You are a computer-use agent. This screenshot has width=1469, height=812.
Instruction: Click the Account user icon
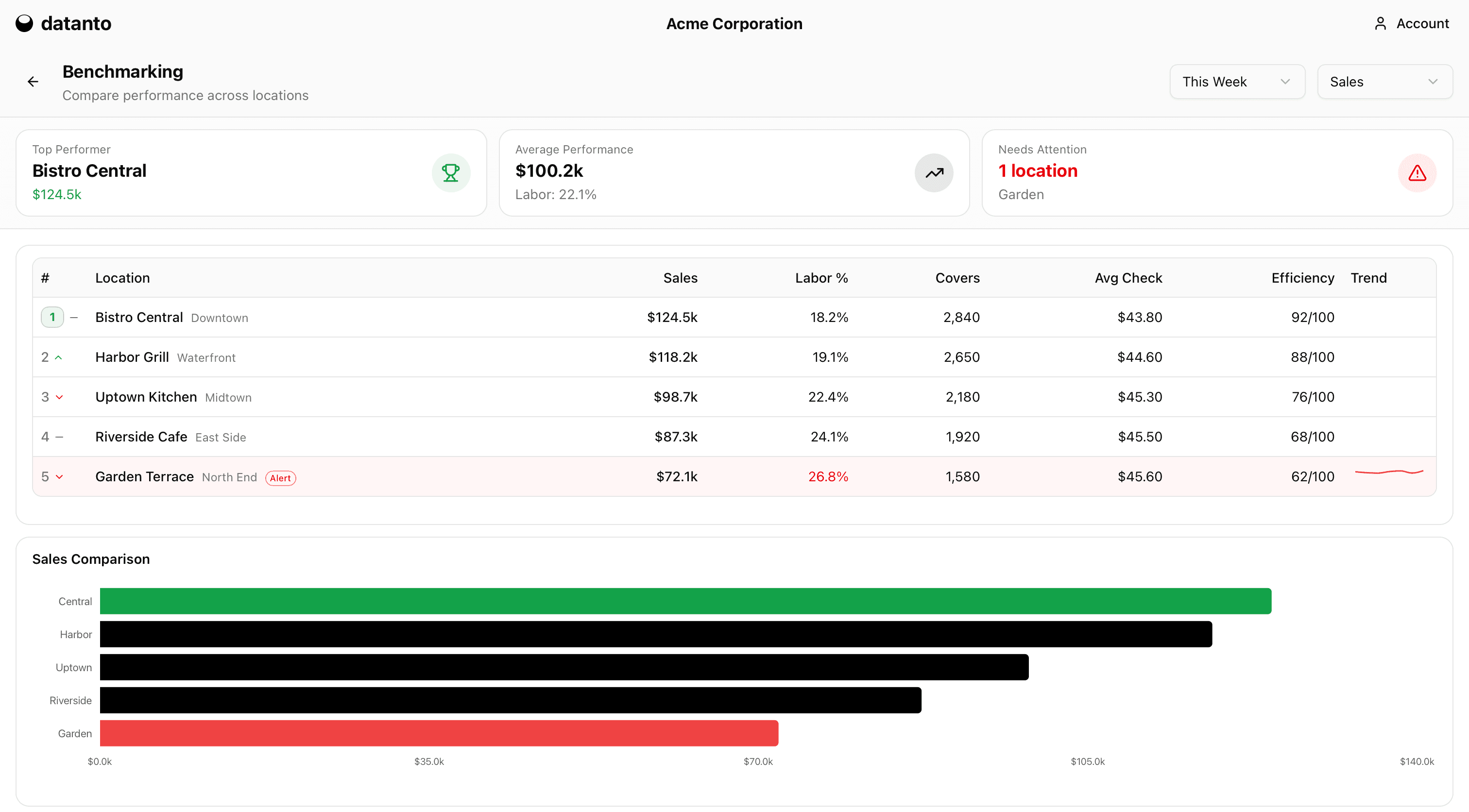pyautogui.click(x=1380, y=23)
